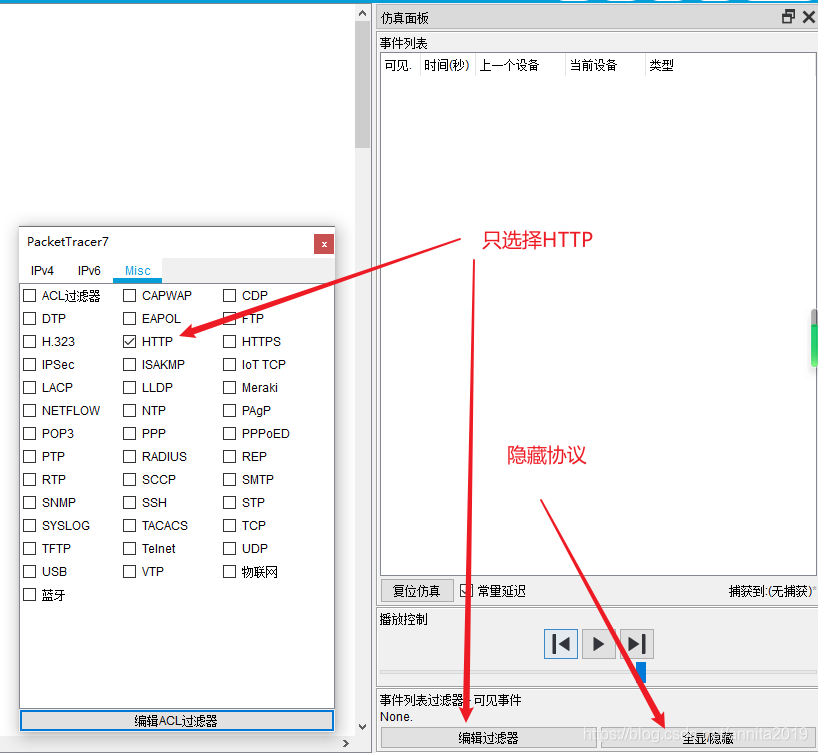818x753 pixels.
Task: Click the step-forward playback button
Action: 636,644
